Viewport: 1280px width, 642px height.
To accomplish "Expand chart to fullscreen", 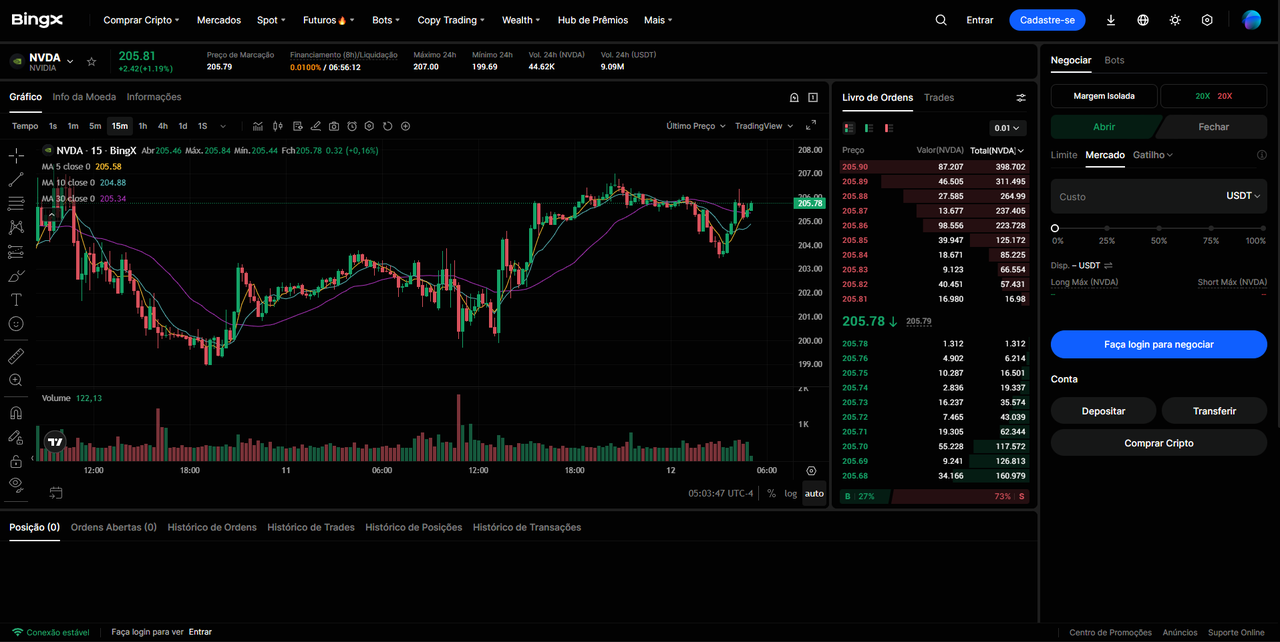I will [x=811, y=126].
